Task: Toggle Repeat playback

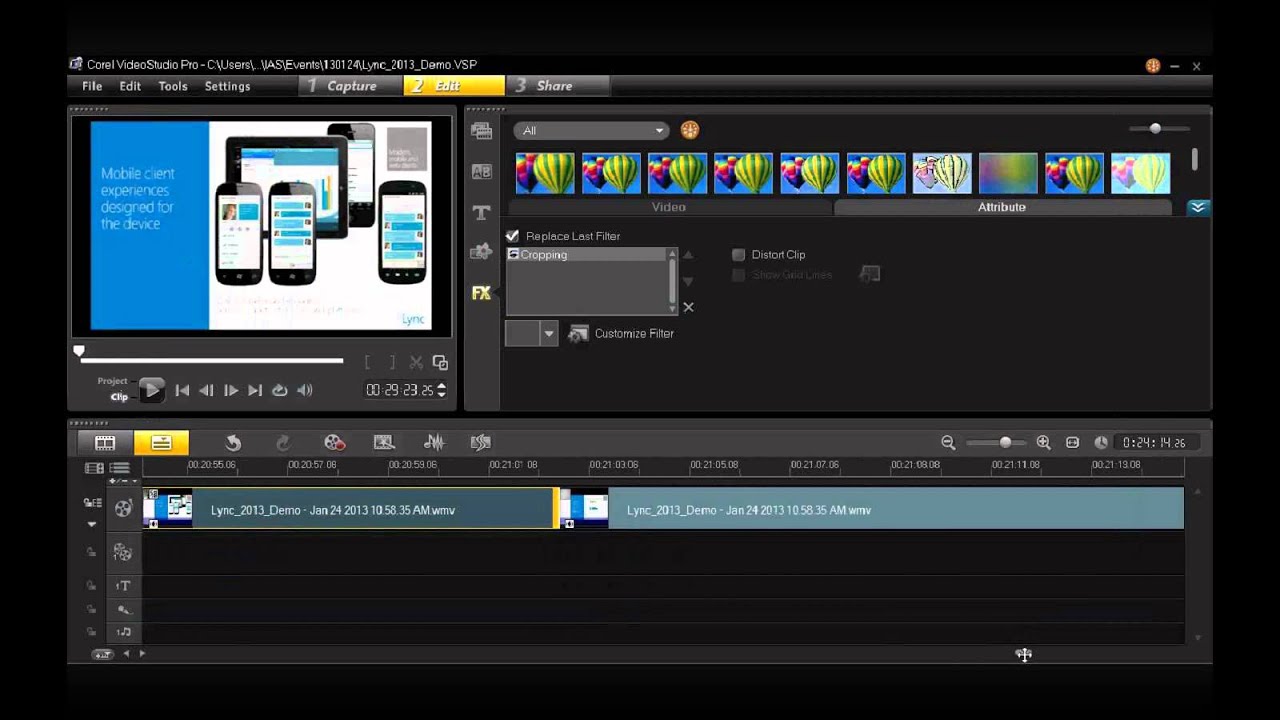Action: click(x=280, y=391)
